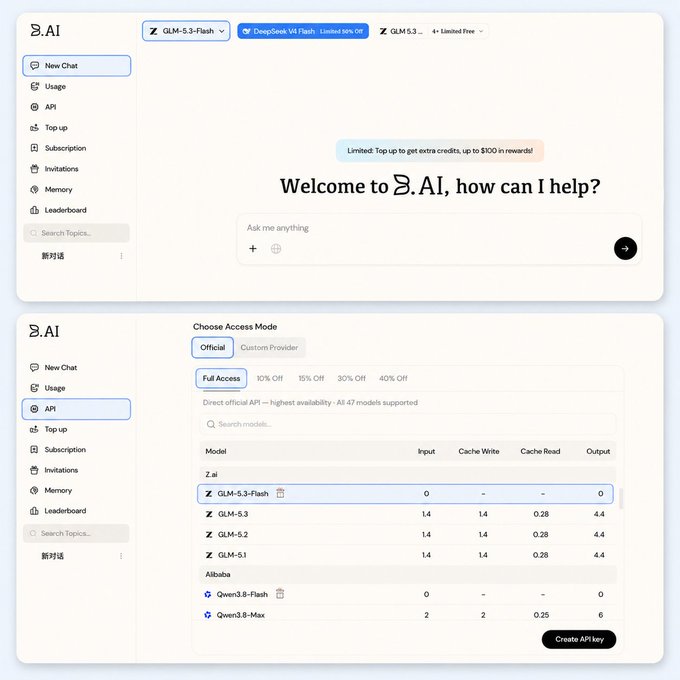Open Subscription in the top panel sidebar
Image resolution: width=680 pixels, height=680 pixels.
tap(77, 148)
